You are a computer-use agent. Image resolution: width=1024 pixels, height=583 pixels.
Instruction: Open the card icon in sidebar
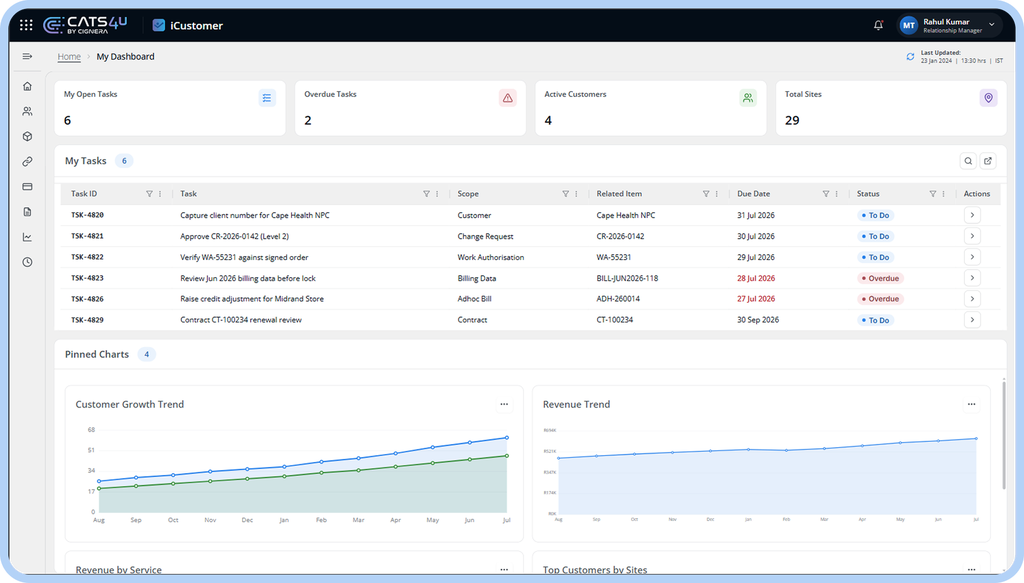coord(27,187)
